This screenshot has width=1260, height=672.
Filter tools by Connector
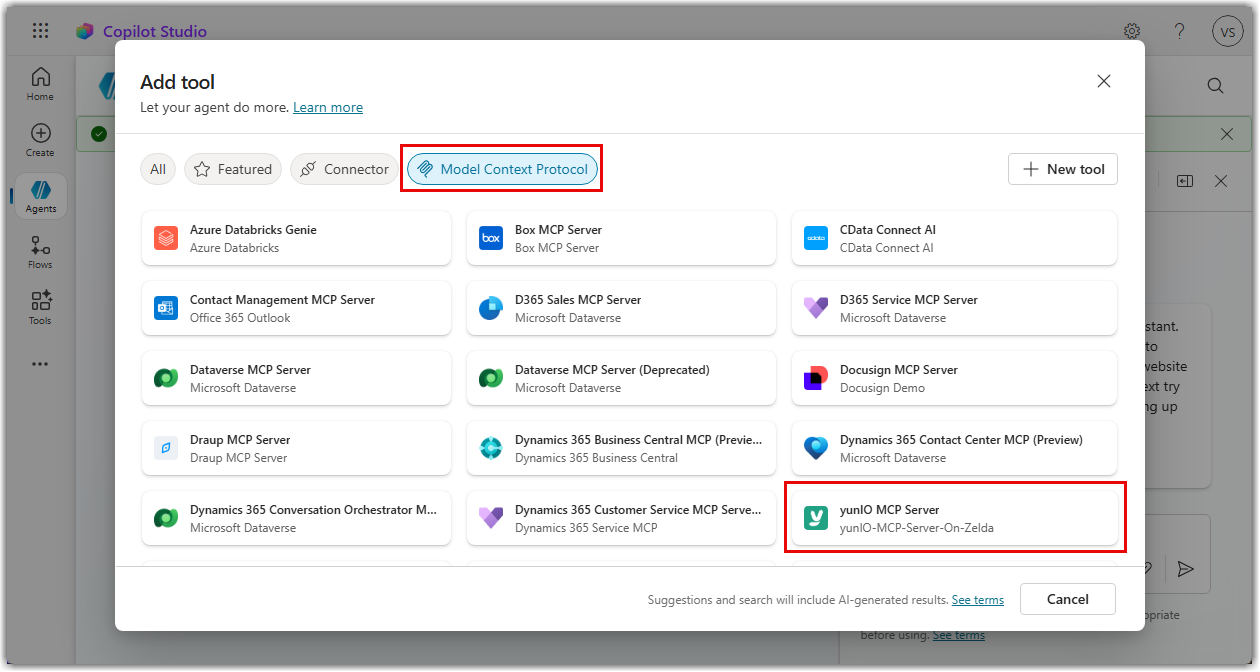(x=344, y=169)
